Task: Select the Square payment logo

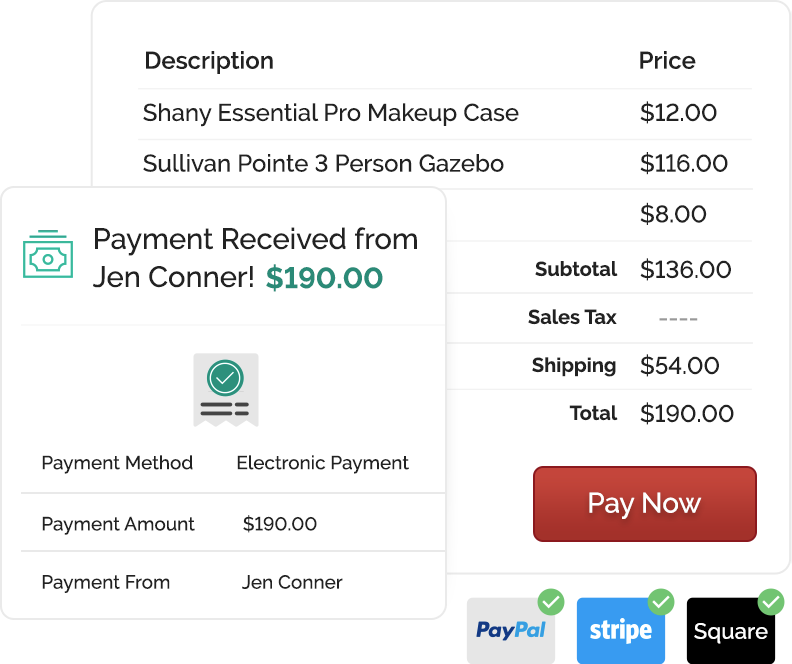Action: 730,630
